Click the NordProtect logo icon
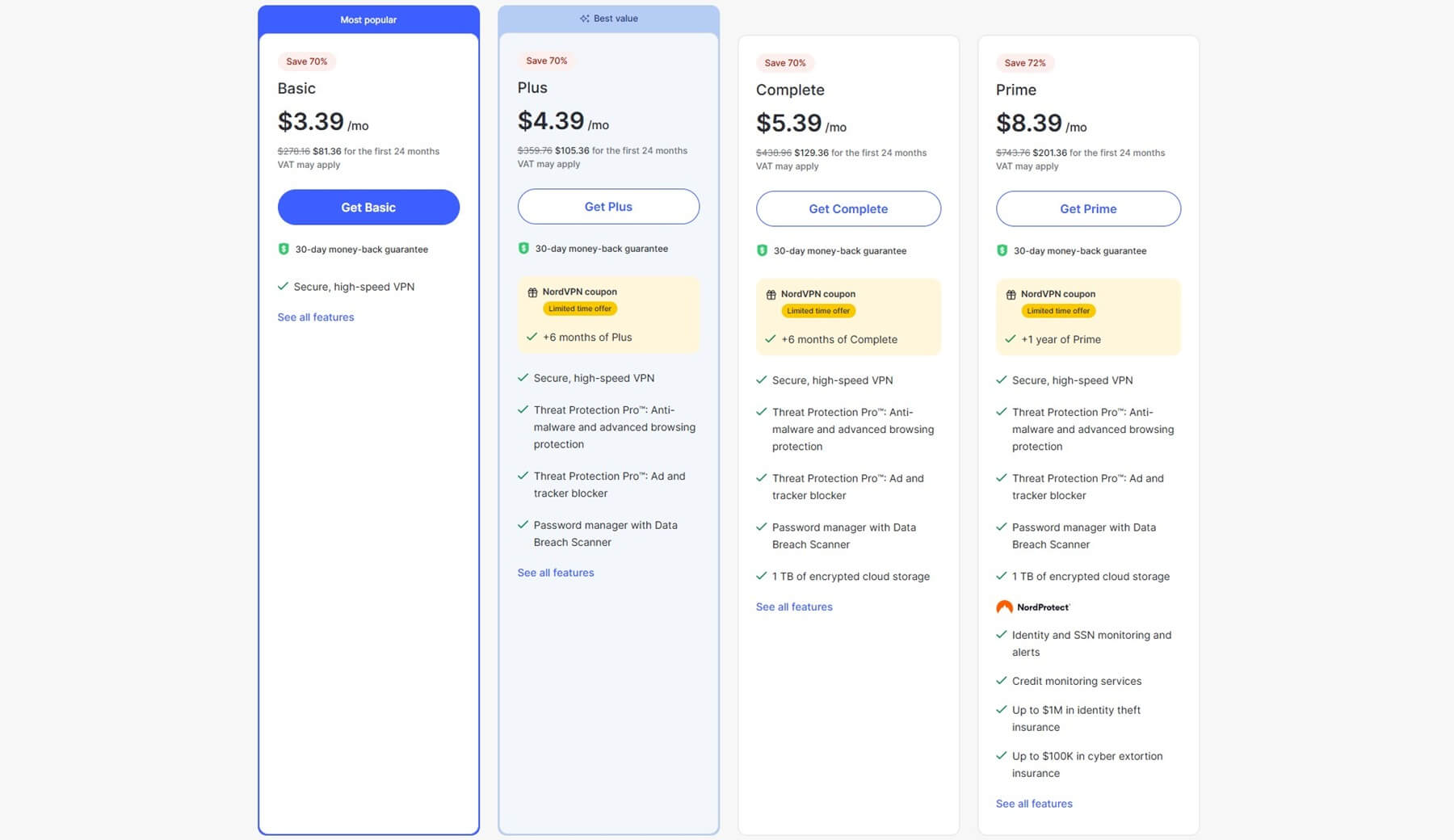Viewport: 1454px width, 840px height. point(1004,607)
